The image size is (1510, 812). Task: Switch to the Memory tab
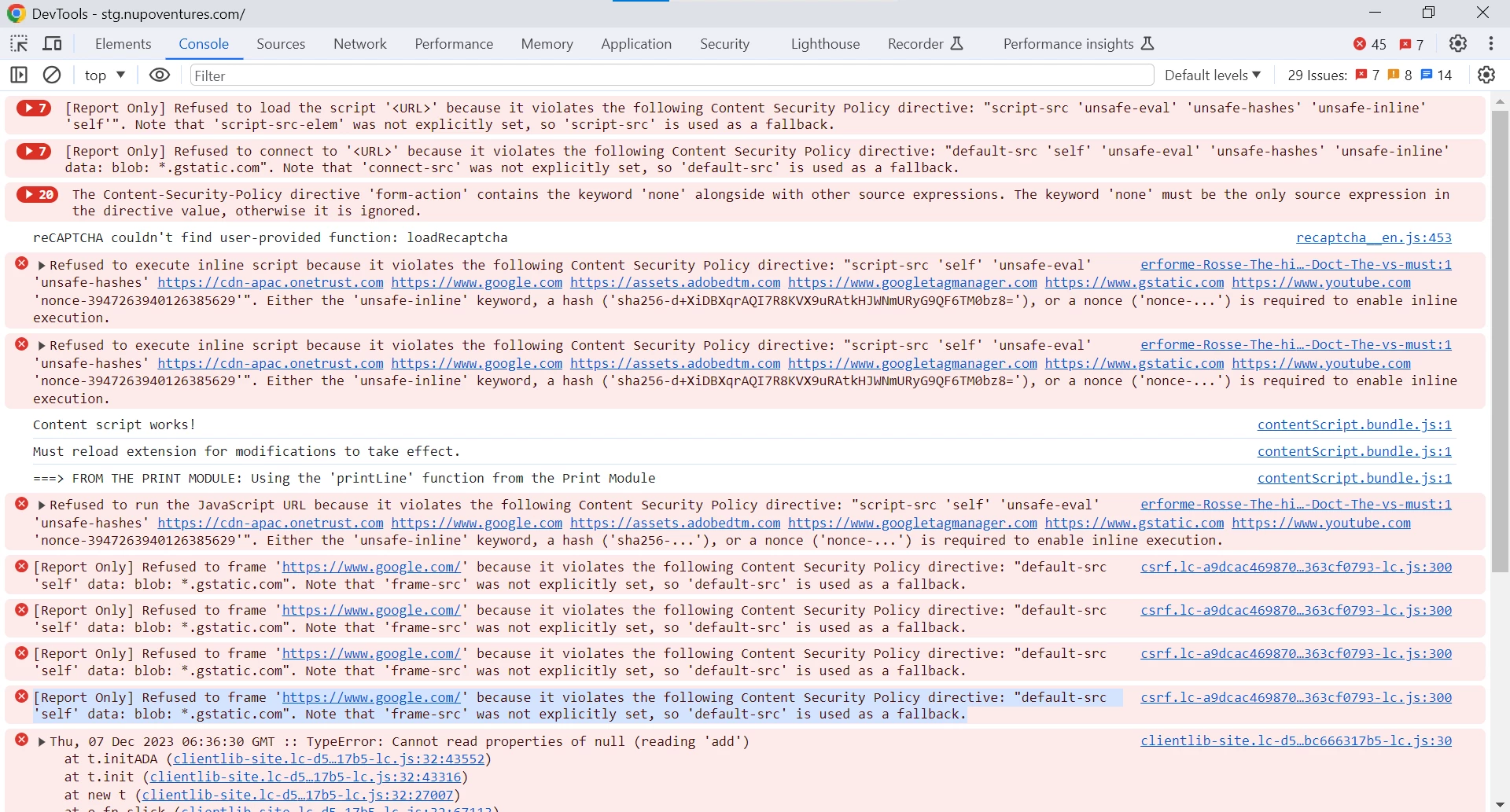click(x=547, y=44)
